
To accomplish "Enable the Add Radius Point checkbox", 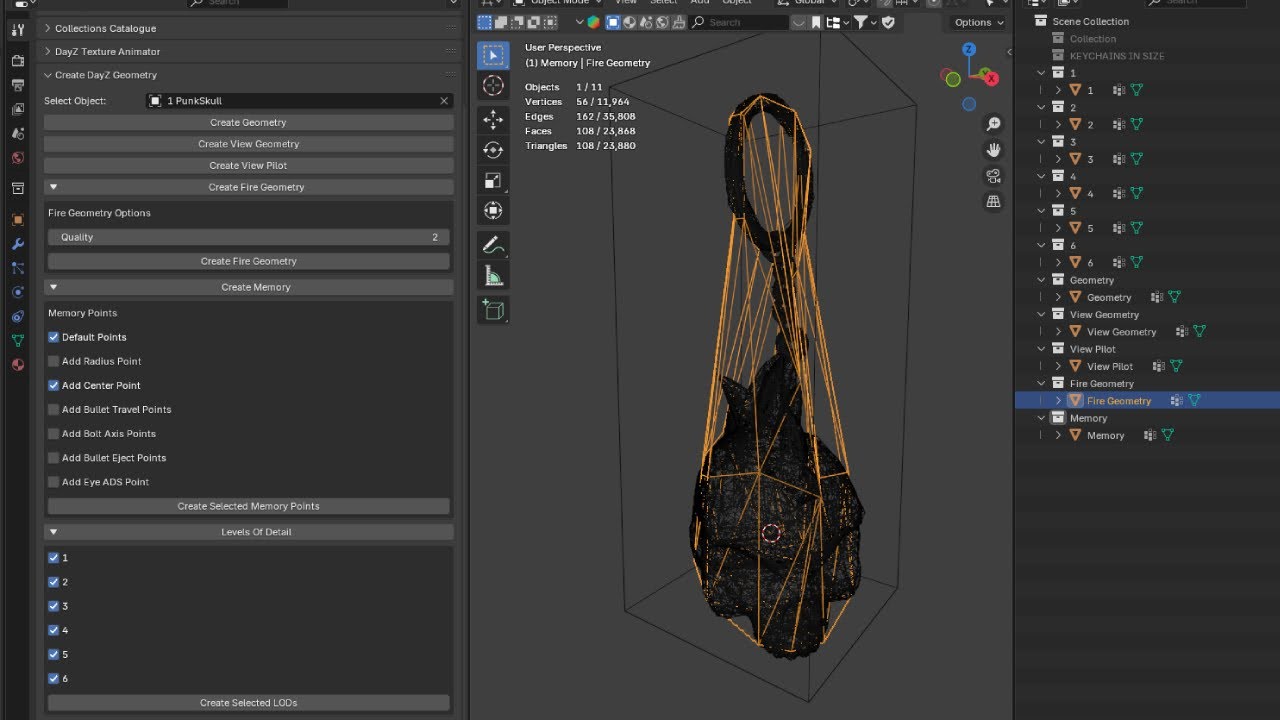I will 54,361.
